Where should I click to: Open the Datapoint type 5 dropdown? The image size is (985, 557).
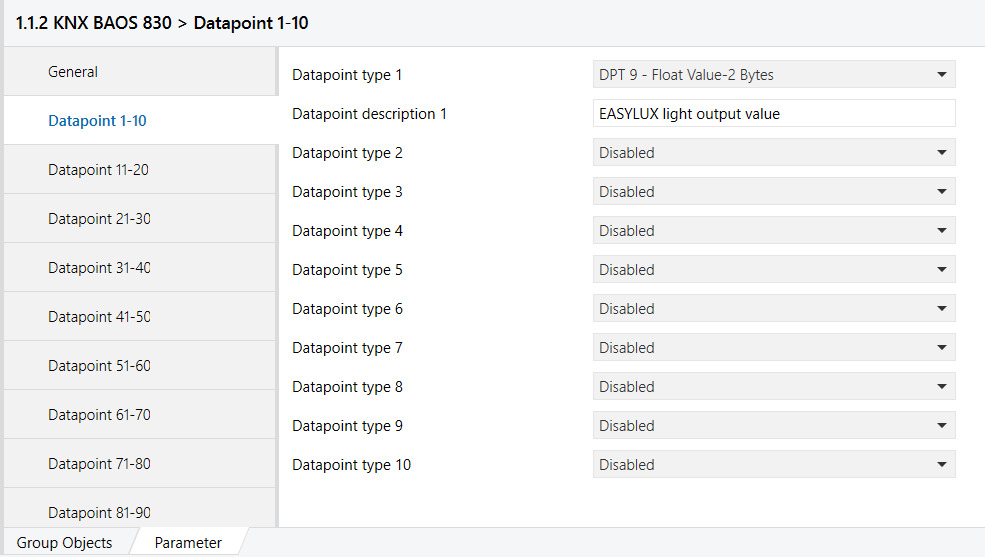coord(773,270)
